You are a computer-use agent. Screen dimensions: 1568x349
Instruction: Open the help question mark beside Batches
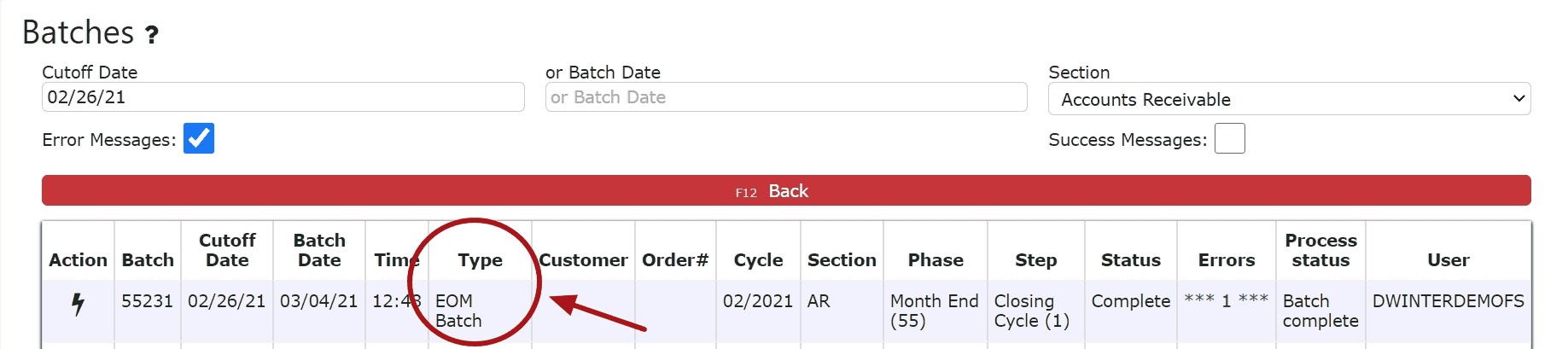(151, 35)
